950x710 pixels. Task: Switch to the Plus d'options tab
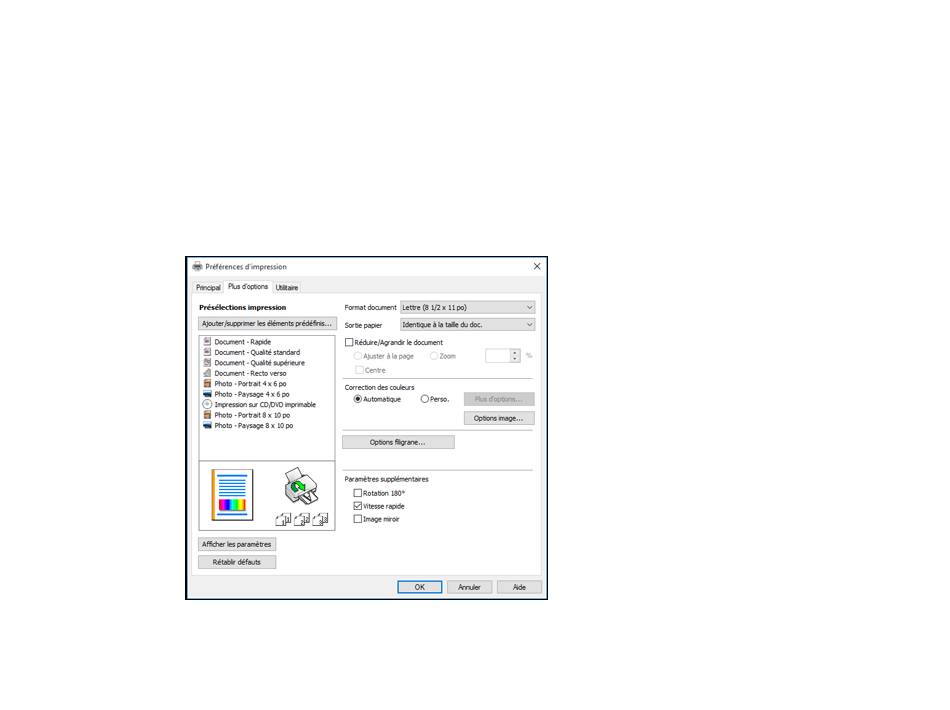pyautogui.click(x=248, y=287)
